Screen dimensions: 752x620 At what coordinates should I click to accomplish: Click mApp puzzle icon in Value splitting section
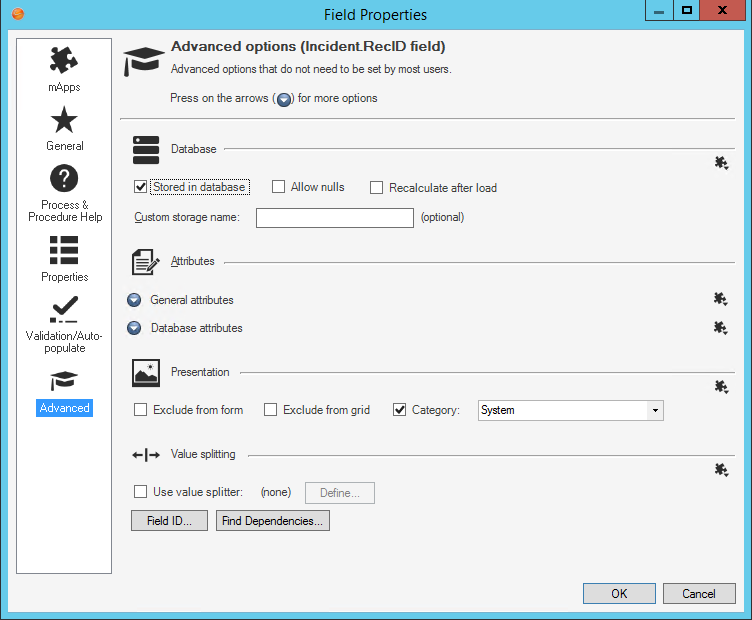tap(721, 469)
